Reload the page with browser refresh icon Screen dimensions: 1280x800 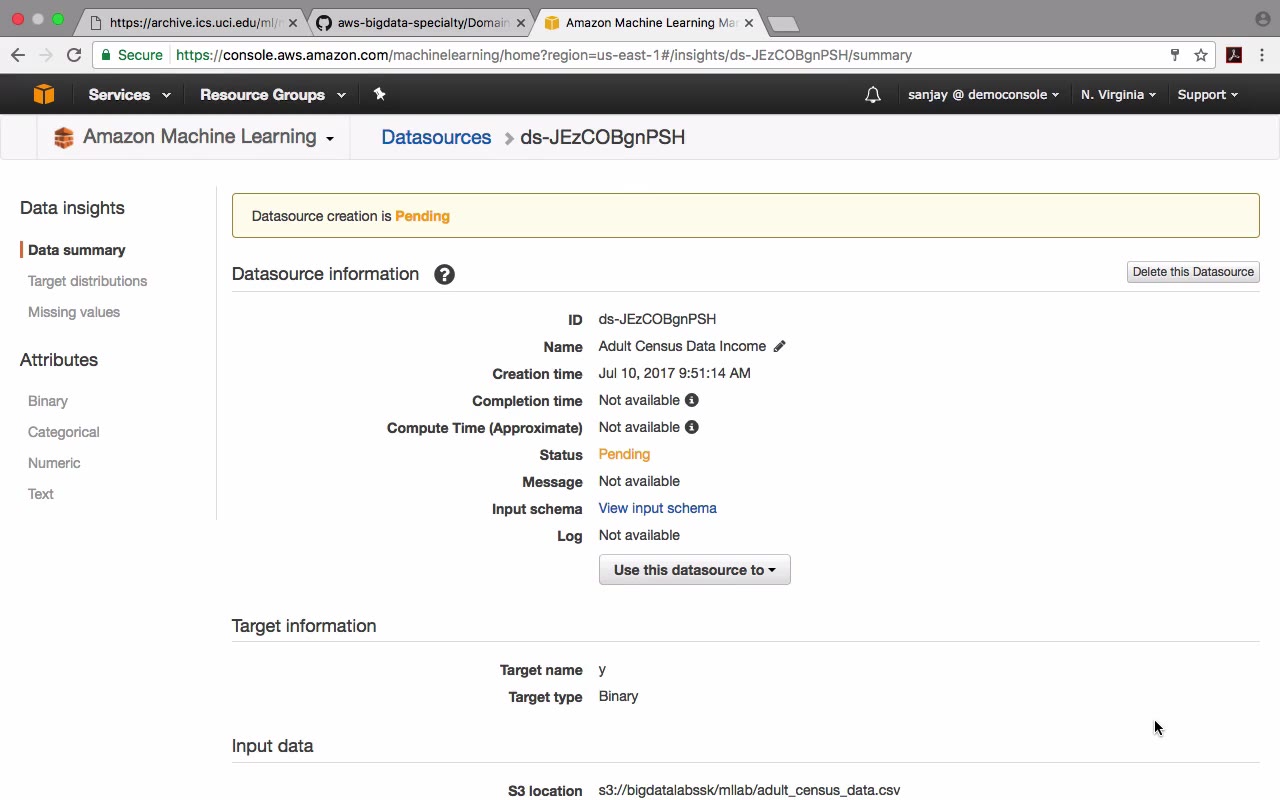[74, 55]
